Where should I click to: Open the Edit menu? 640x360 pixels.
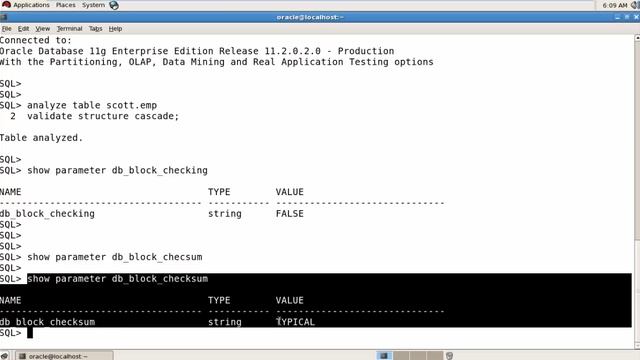pos(23,29)
